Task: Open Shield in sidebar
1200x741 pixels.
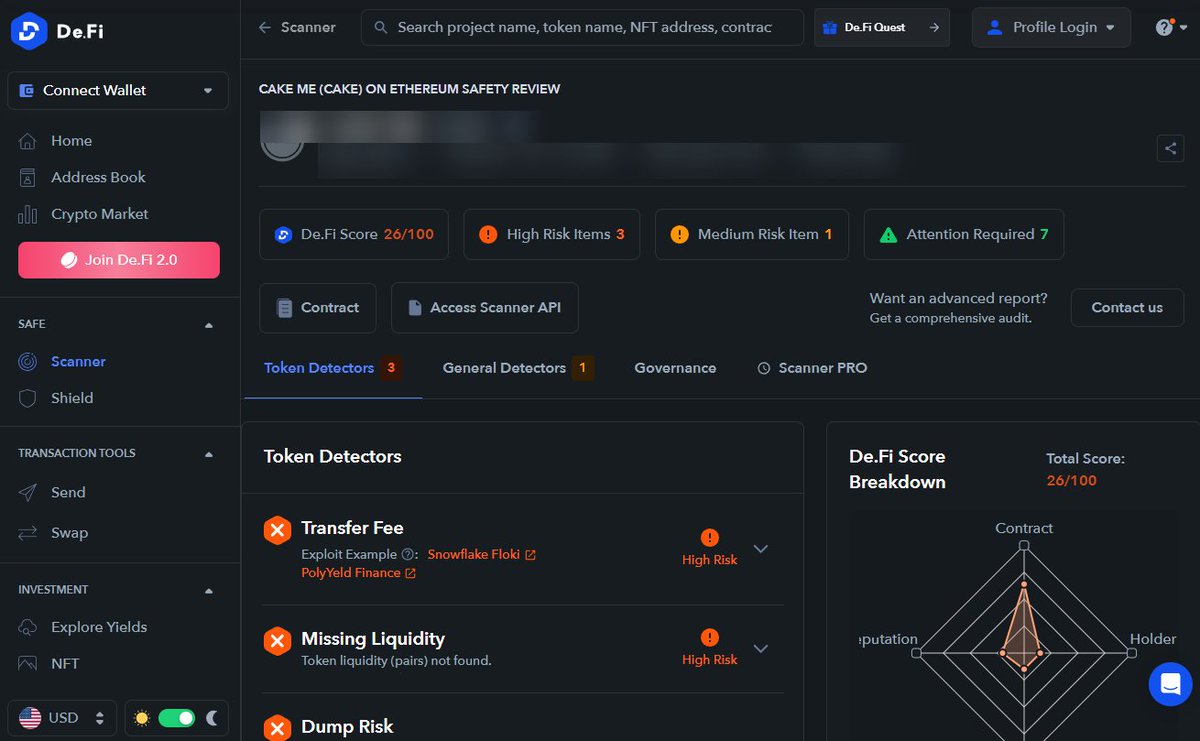Action: 71,398
